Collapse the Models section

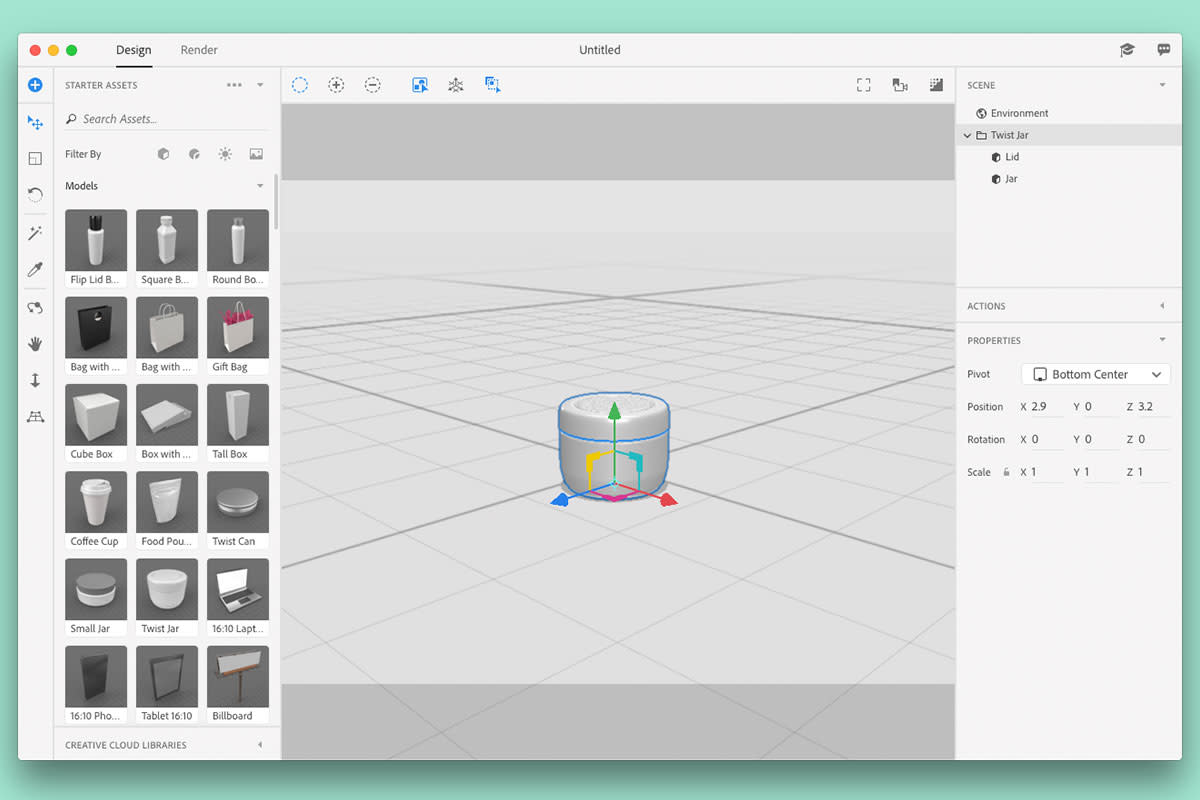tap(260, 186)
